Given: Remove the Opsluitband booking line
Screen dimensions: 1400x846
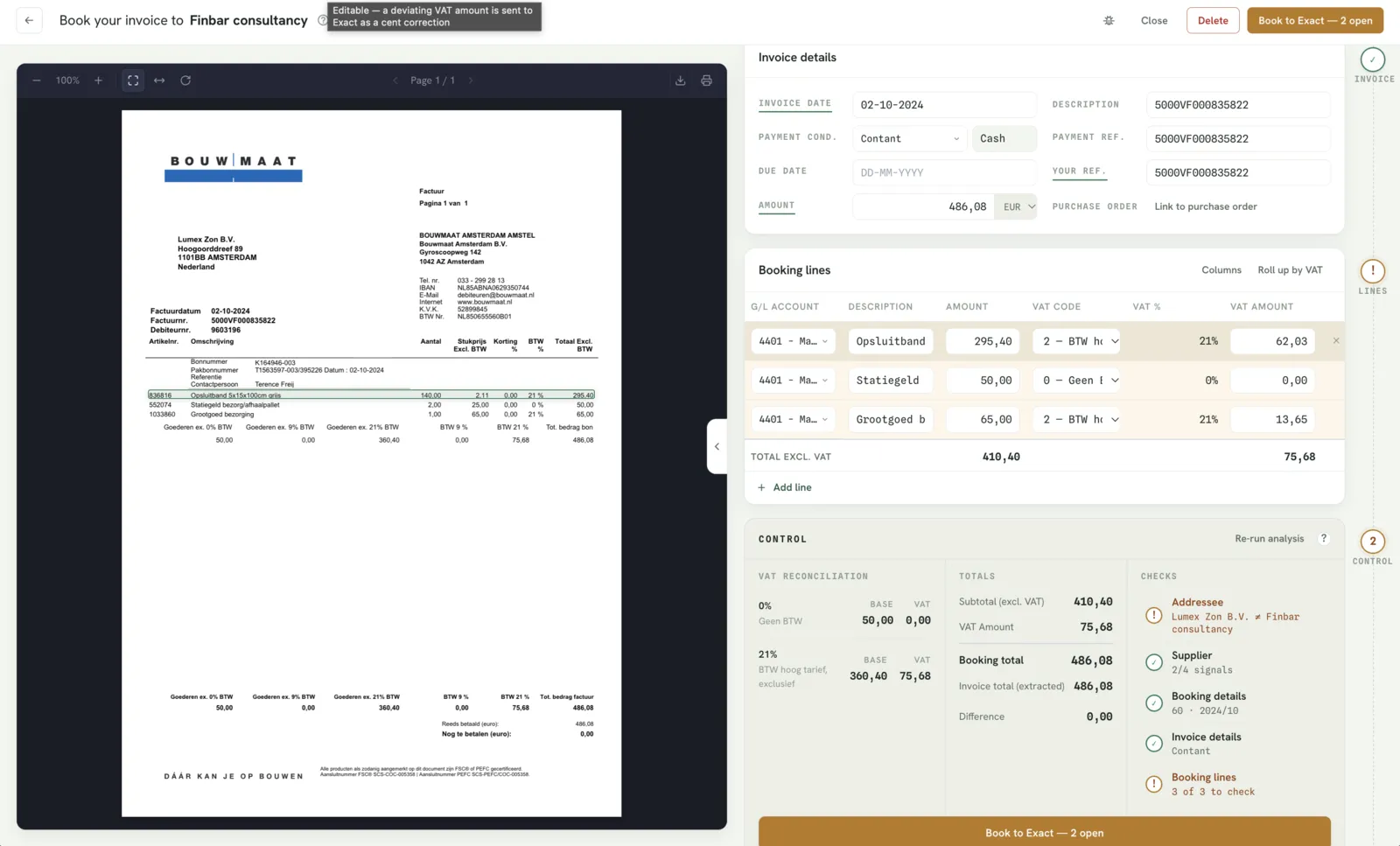Looking at the screenshot, I should click(1336, 340).
